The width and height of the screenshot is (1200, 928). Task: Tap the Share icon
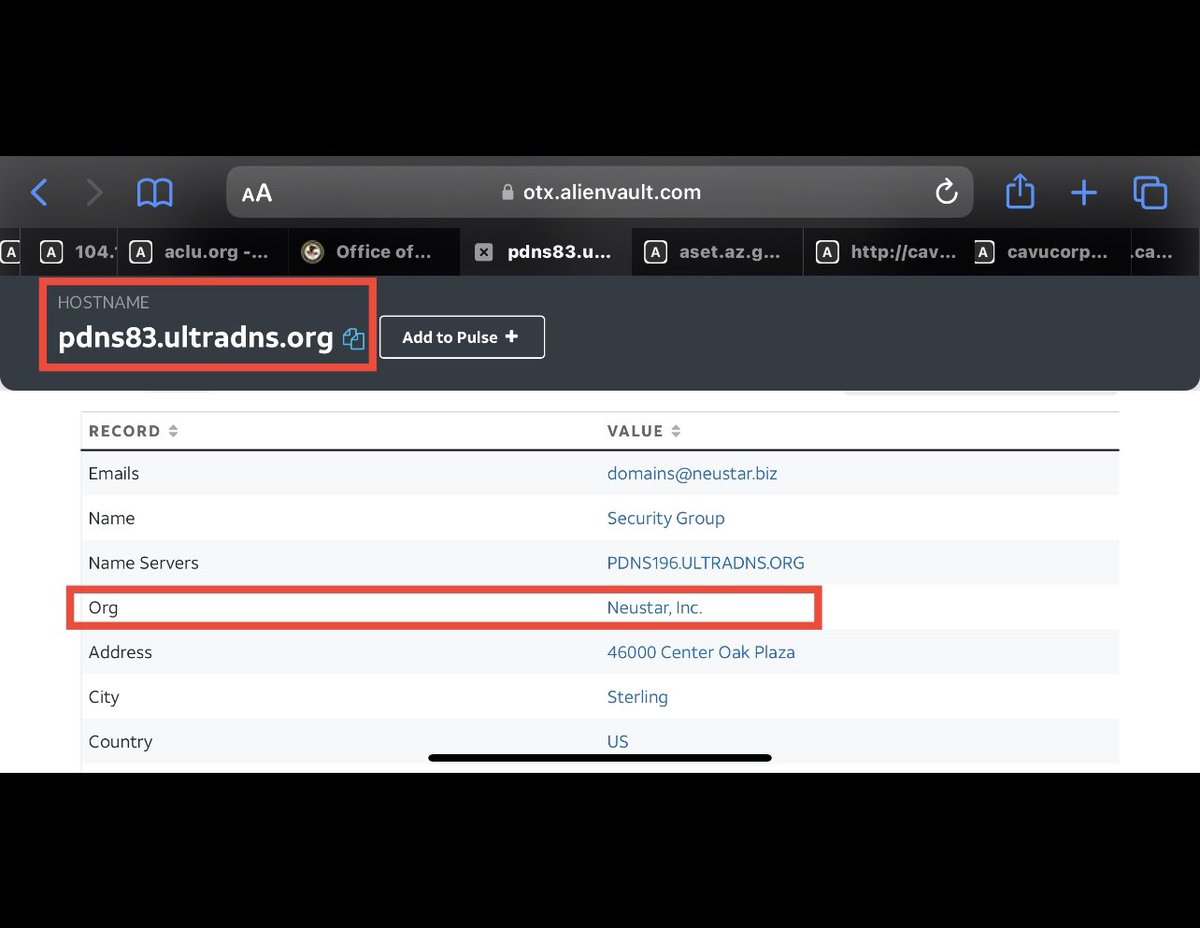click(1019, 192)
